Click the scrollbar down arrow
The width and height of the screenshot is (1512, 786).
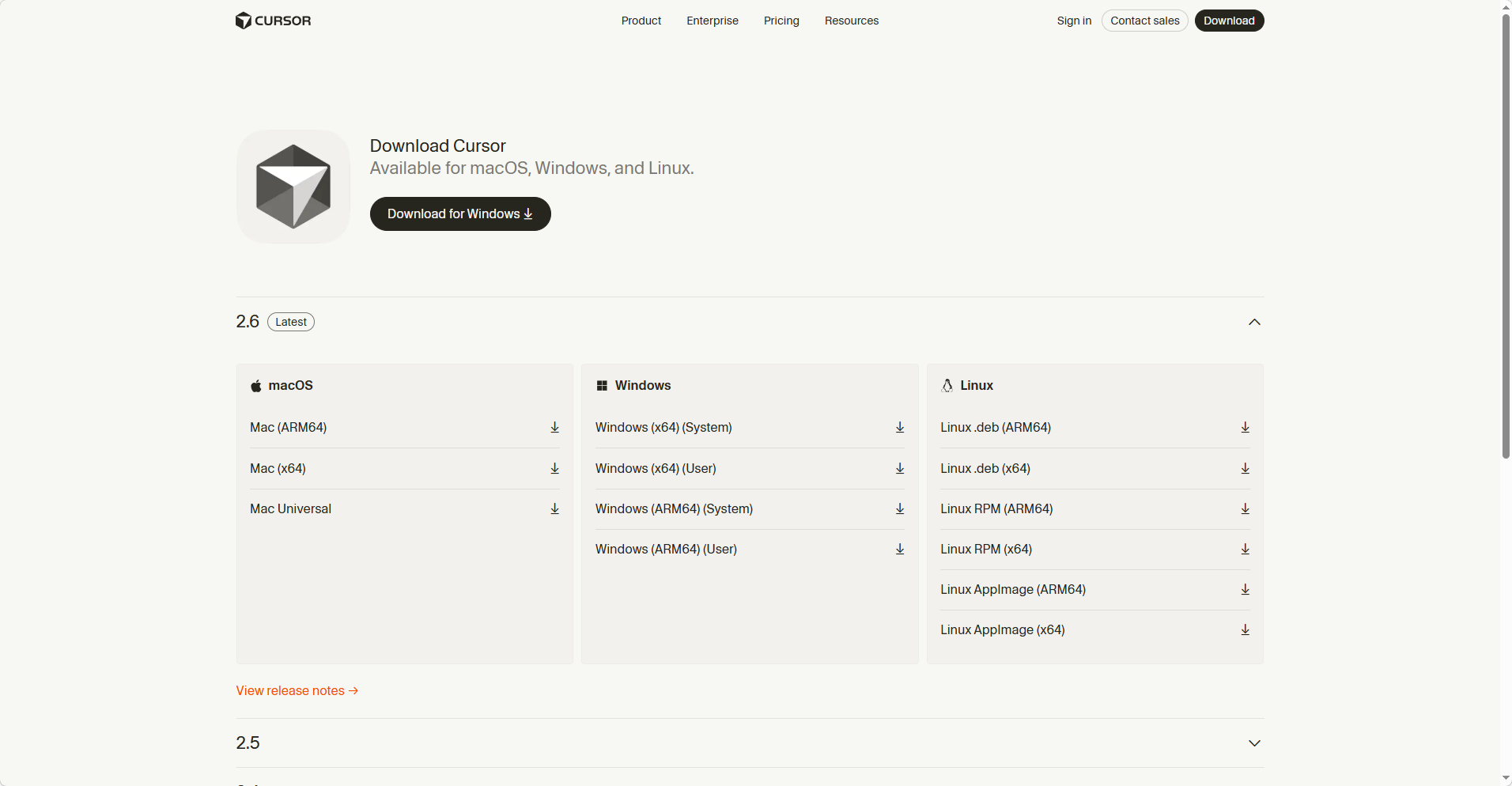pos(1506,780)
